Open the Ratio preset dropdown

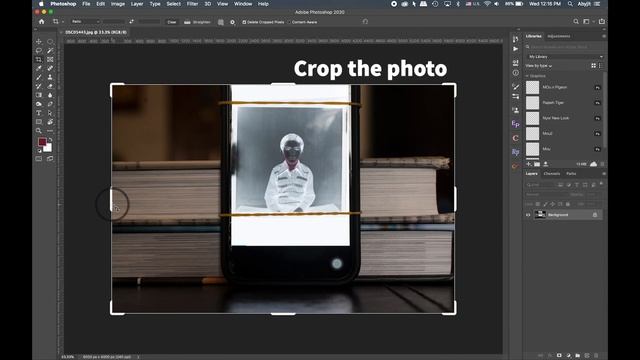click(85, 22)
